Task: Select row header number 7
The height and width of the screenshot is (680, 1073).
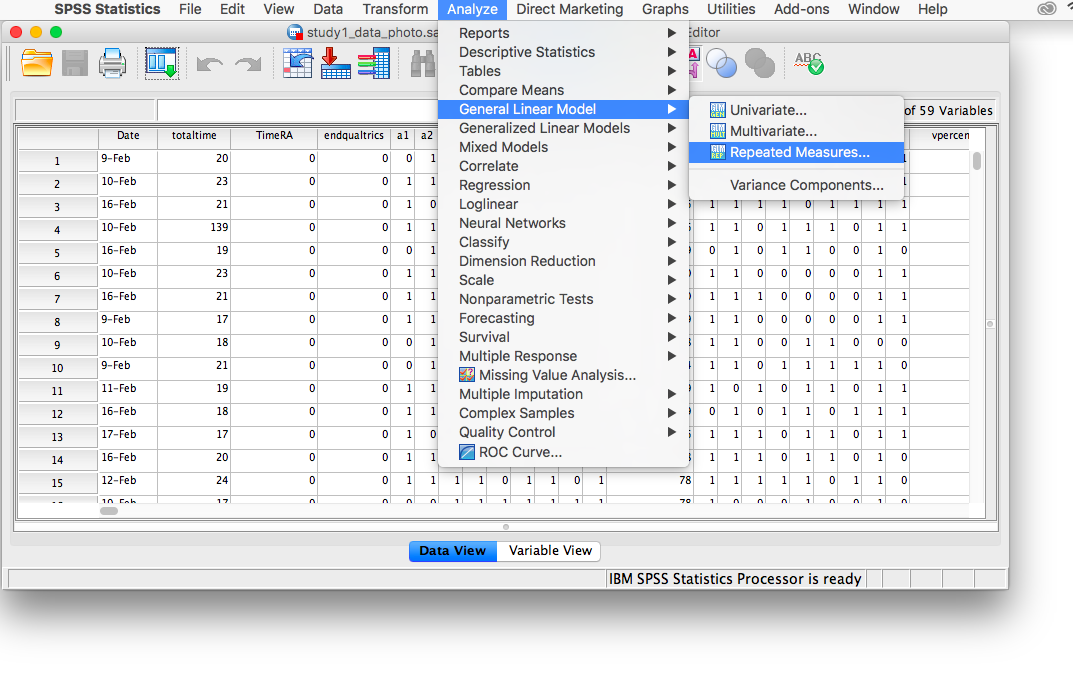Action: coord(57,299)
